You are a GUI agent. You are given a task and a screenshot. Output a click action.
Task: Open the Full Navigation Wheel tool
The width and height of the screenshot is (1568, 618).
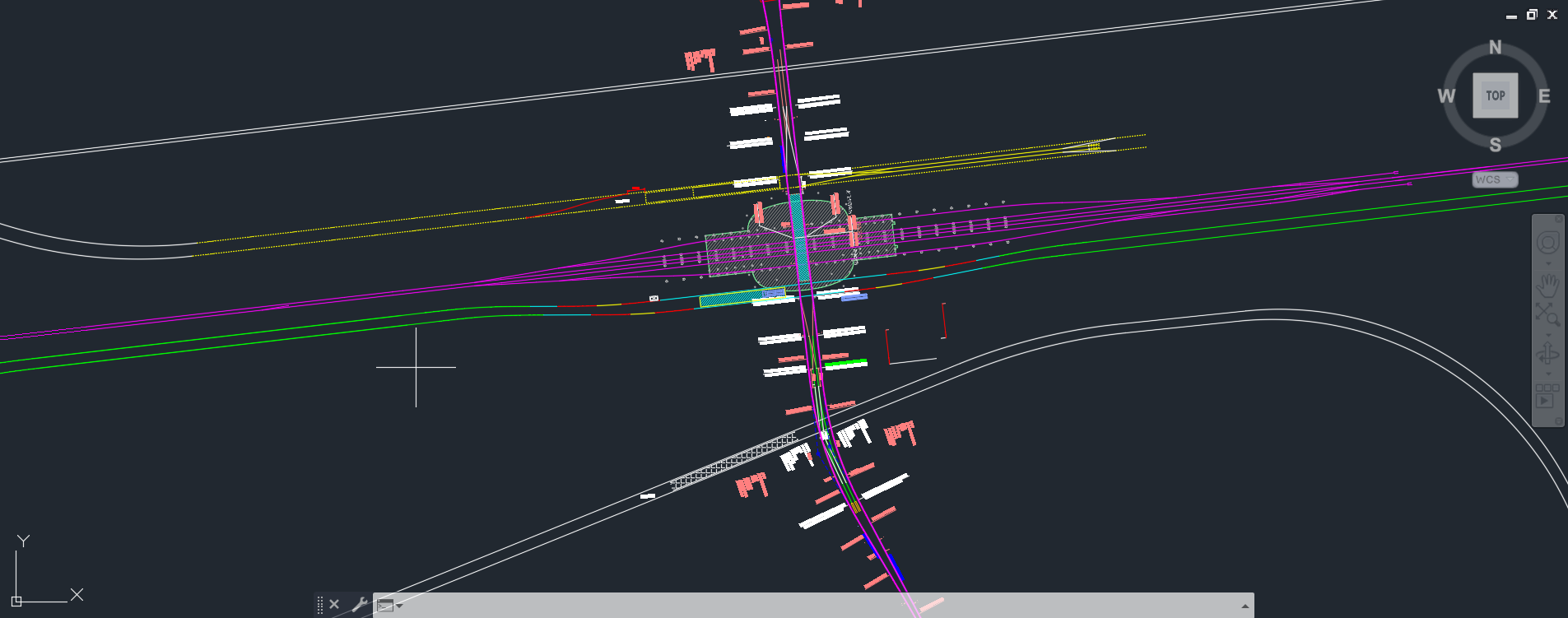coord(1547,243)
